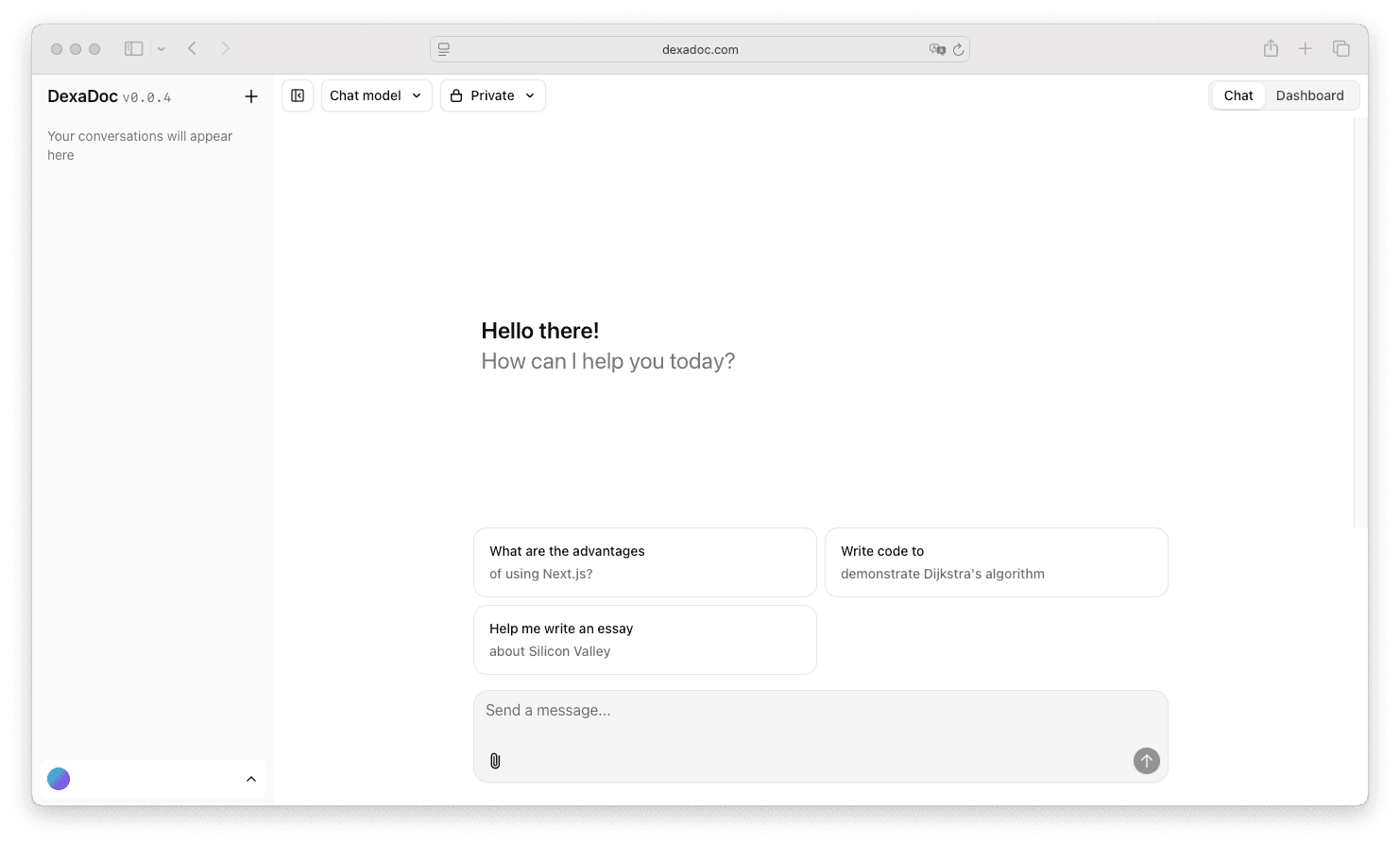Click the gradient user avatar

point(59,779)
